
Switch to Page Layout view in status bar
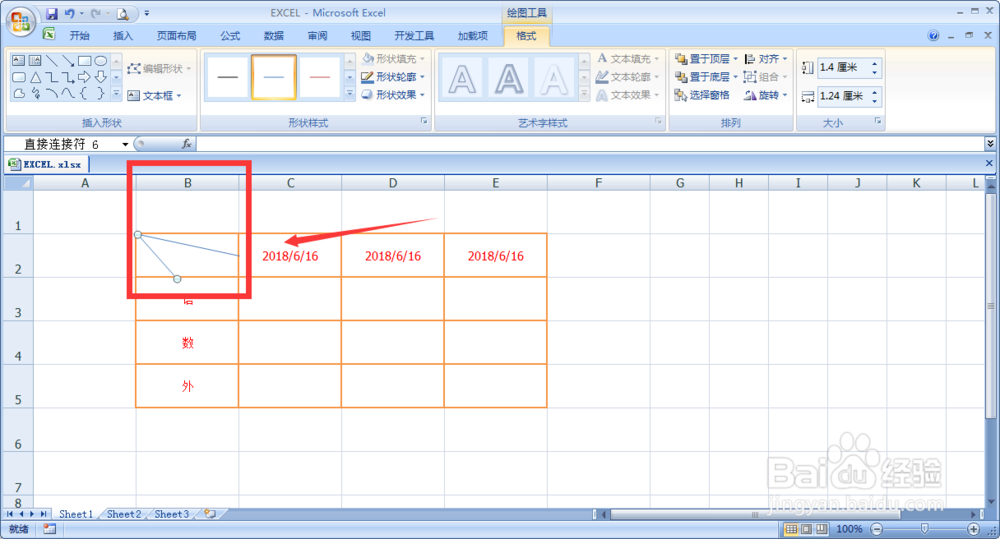click(x=806, y=529)
